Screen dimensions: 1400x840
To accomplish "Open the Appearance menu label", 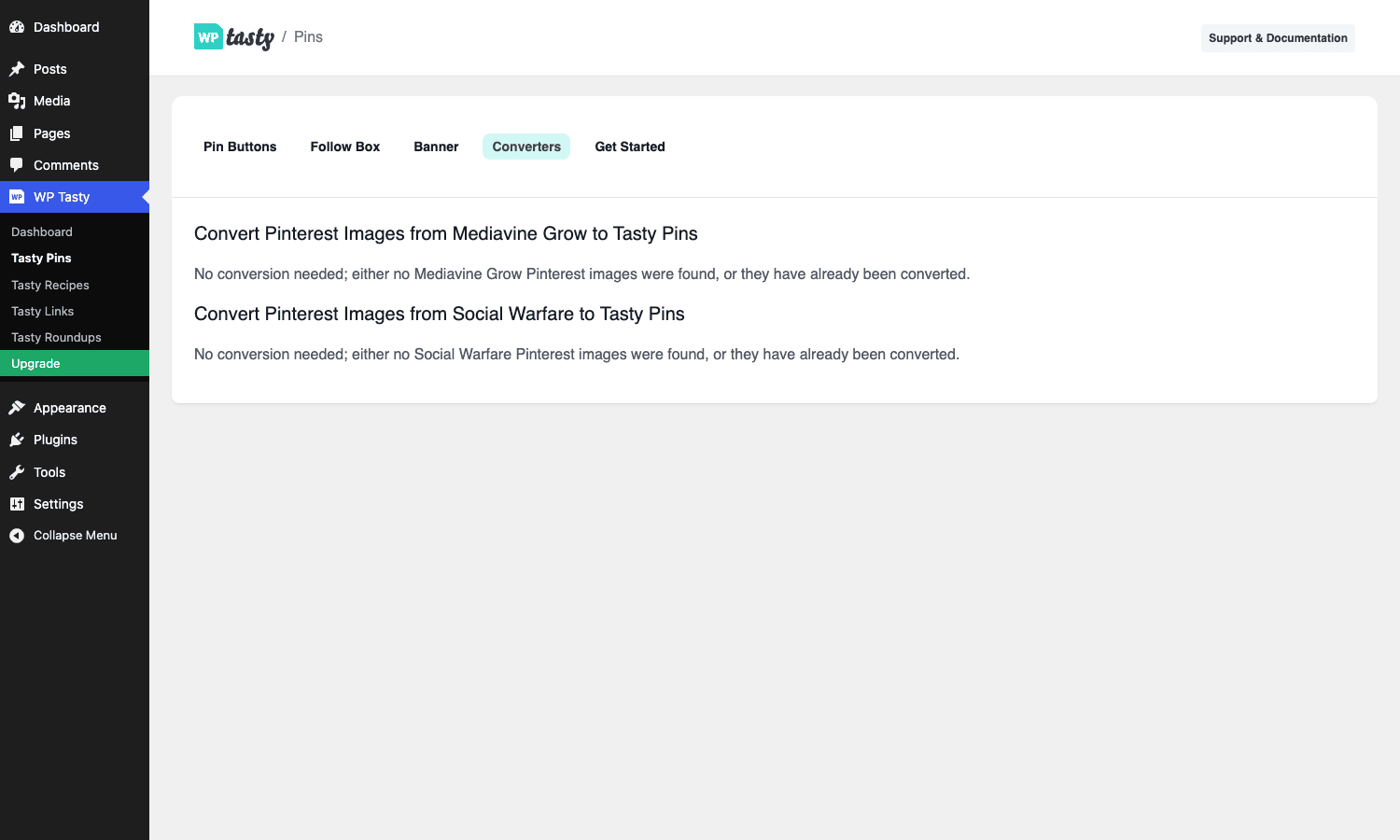I will (70, 408).
